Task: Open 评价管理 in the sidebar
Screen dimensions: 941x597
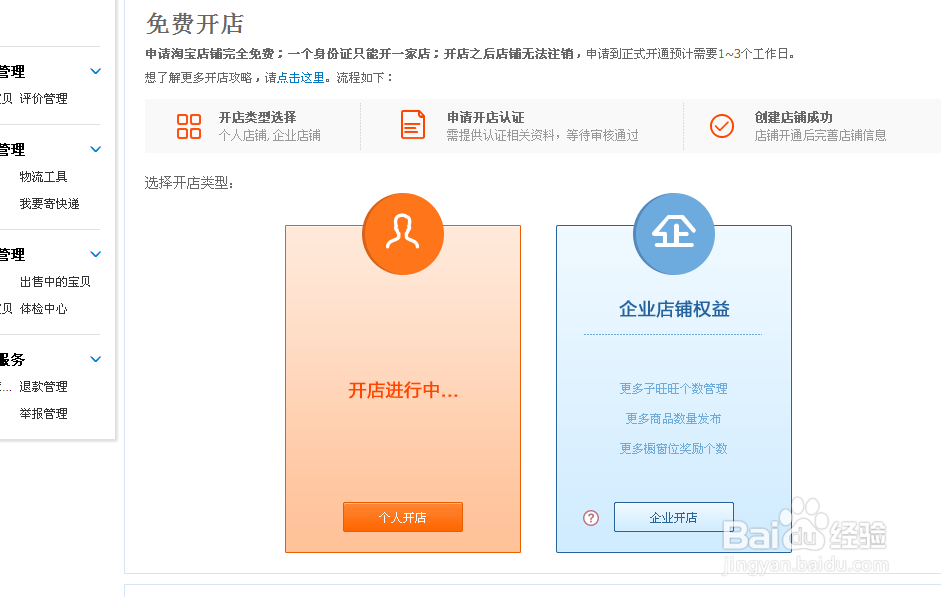Action: pyautogui.click(x=43, y=98)
